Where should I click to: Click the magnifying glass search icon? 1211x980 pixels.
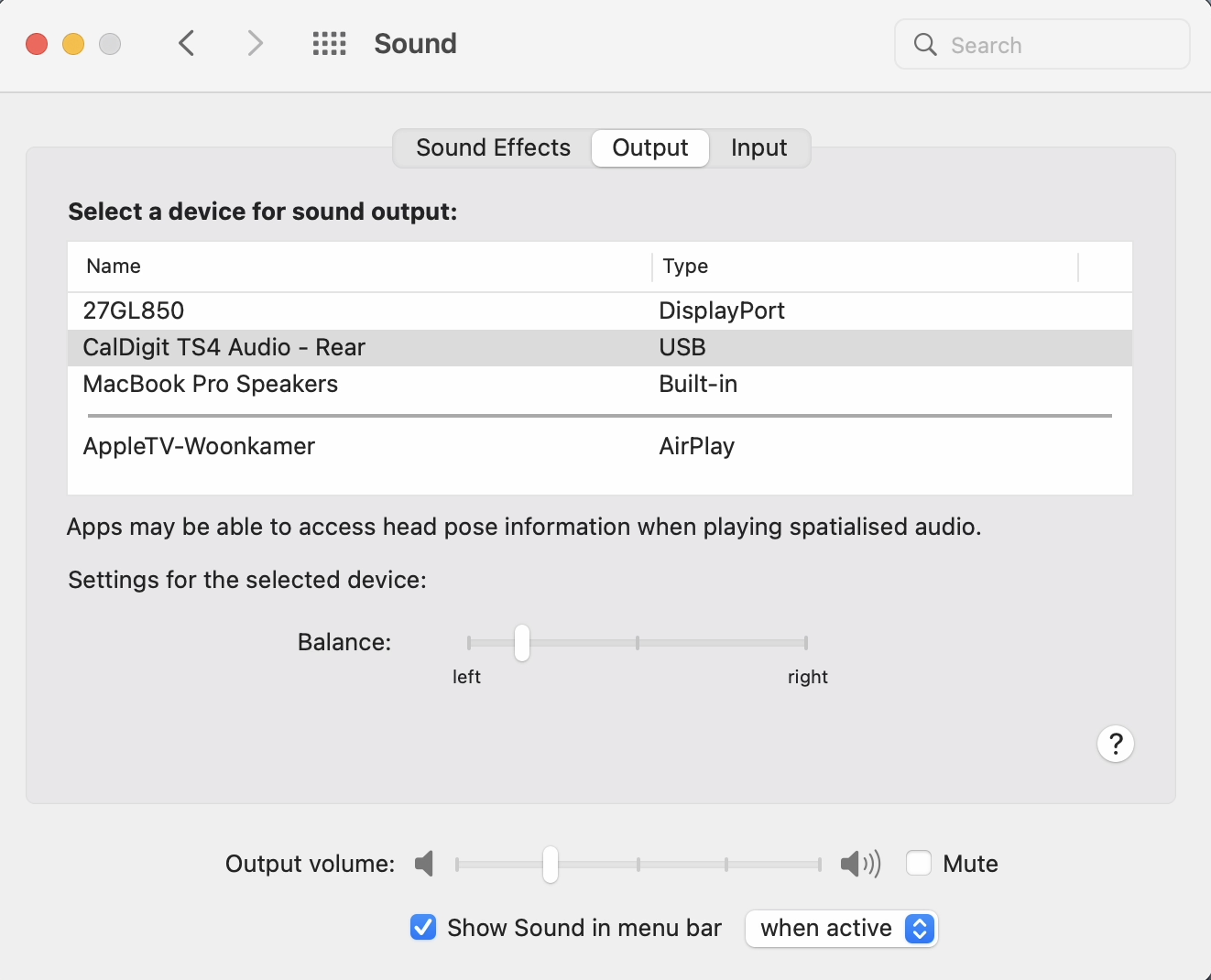pos(925,45)
